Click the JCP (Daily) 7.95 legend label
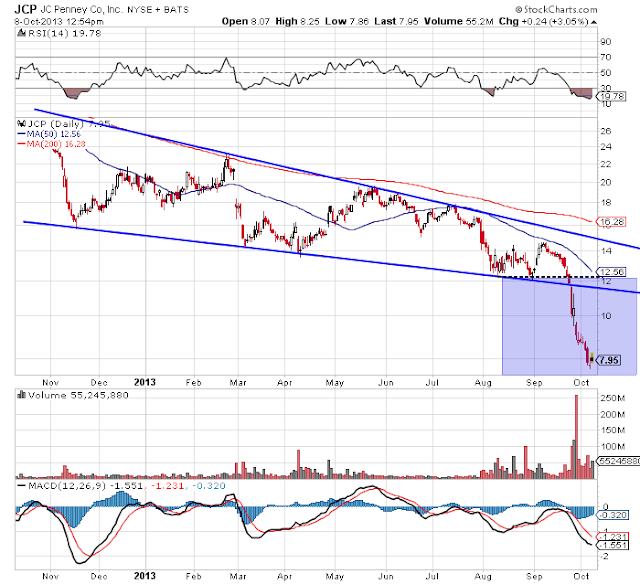This screenshot has width=640, height=584. [69, 124]
